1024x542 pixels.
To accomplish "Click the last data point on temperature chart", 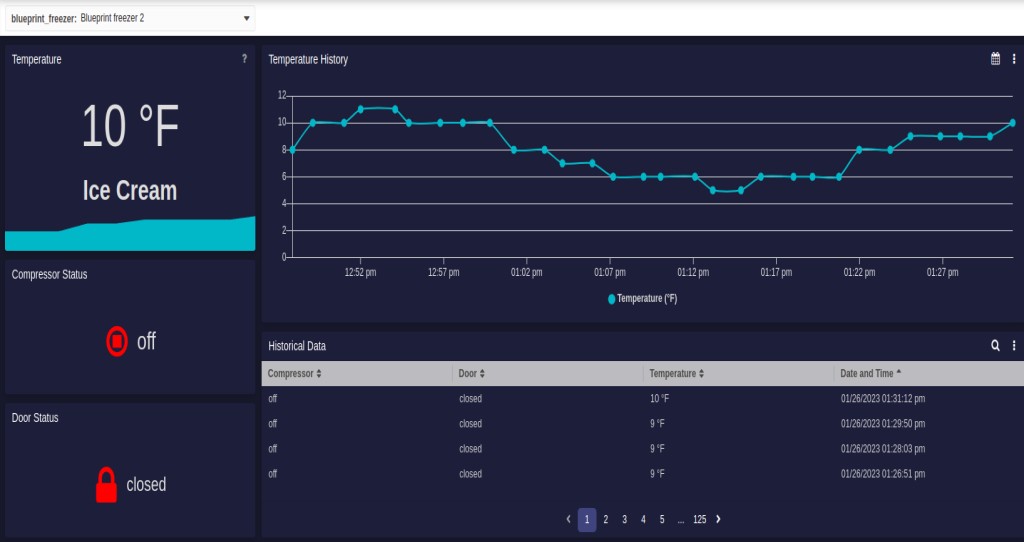I will click(x=1012, y=123).
